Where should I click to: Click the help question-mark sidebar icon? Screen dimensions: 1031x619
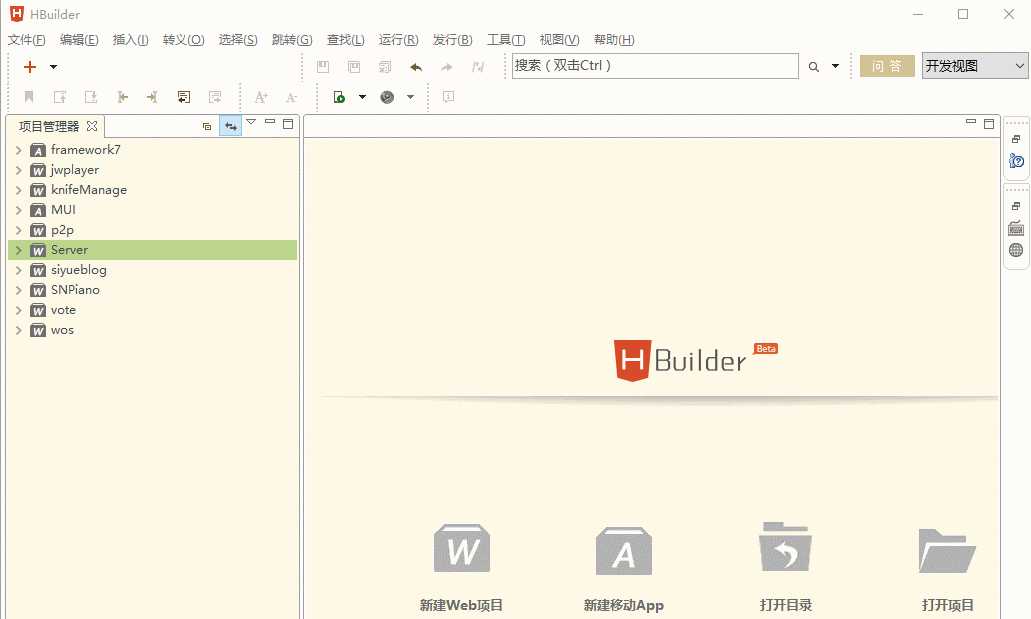(x=1016, y=161)
